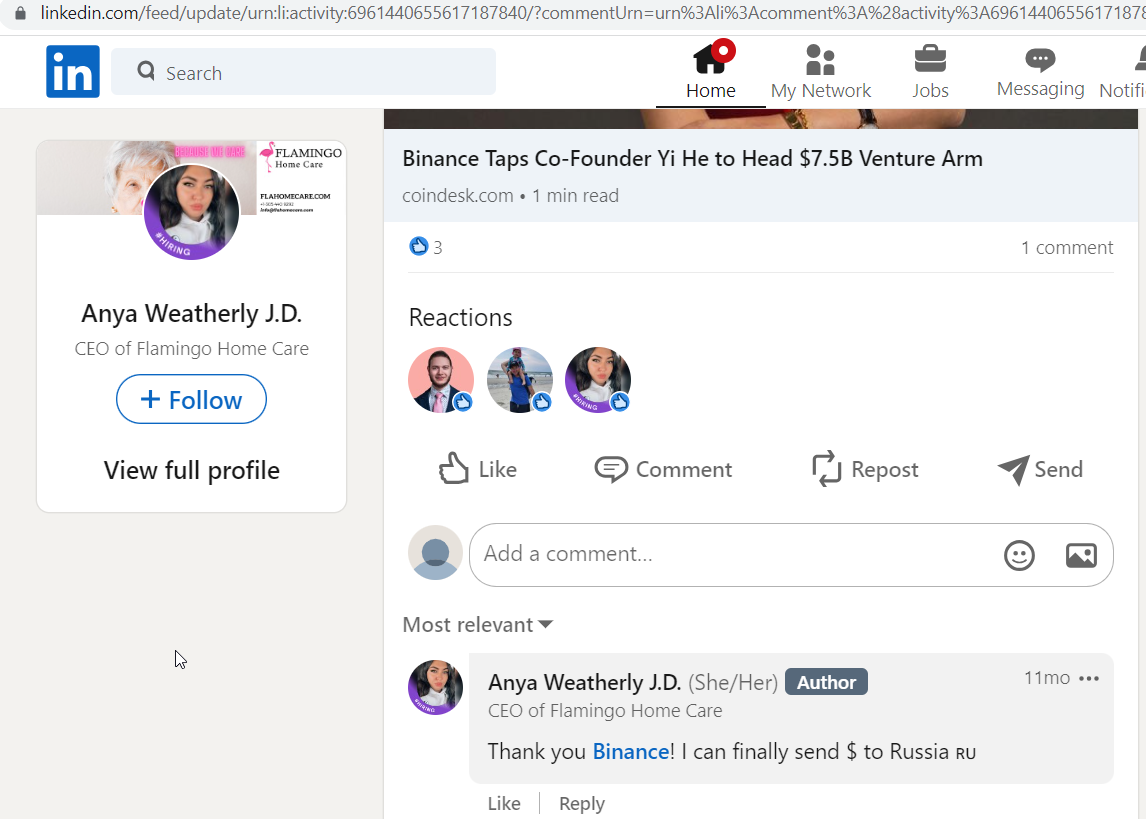Click the browser padlock security icon

pos(20,13)
